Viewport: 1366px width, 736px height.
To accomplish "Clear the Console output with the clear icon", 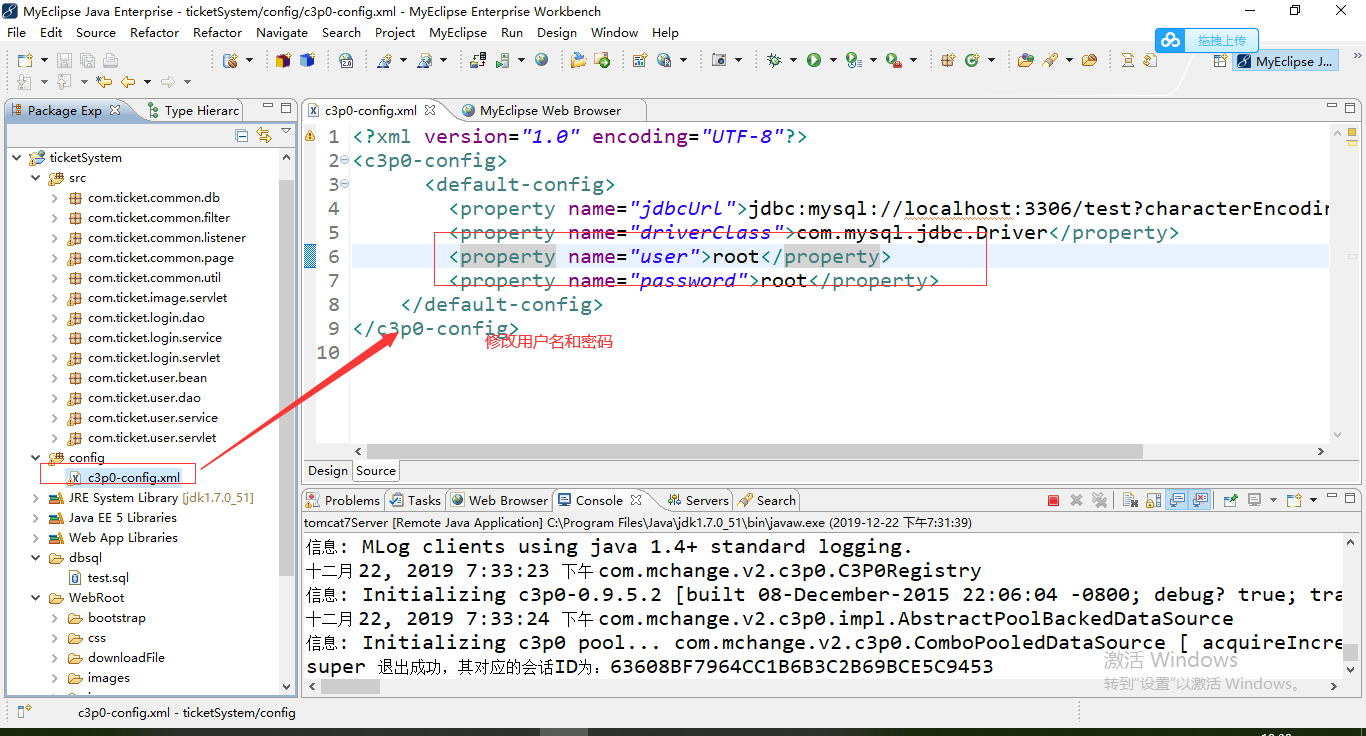I will 1129,500.
